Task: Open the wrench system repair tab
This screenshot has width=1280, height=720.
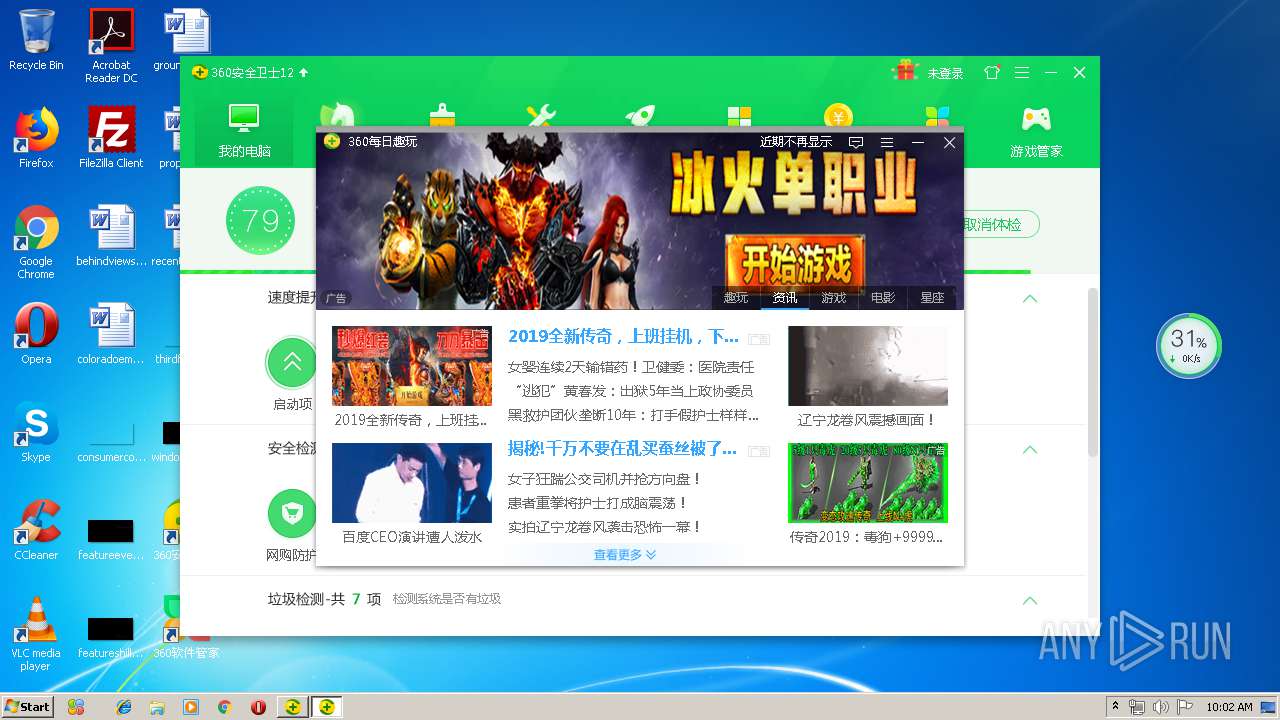Action: 541,114
